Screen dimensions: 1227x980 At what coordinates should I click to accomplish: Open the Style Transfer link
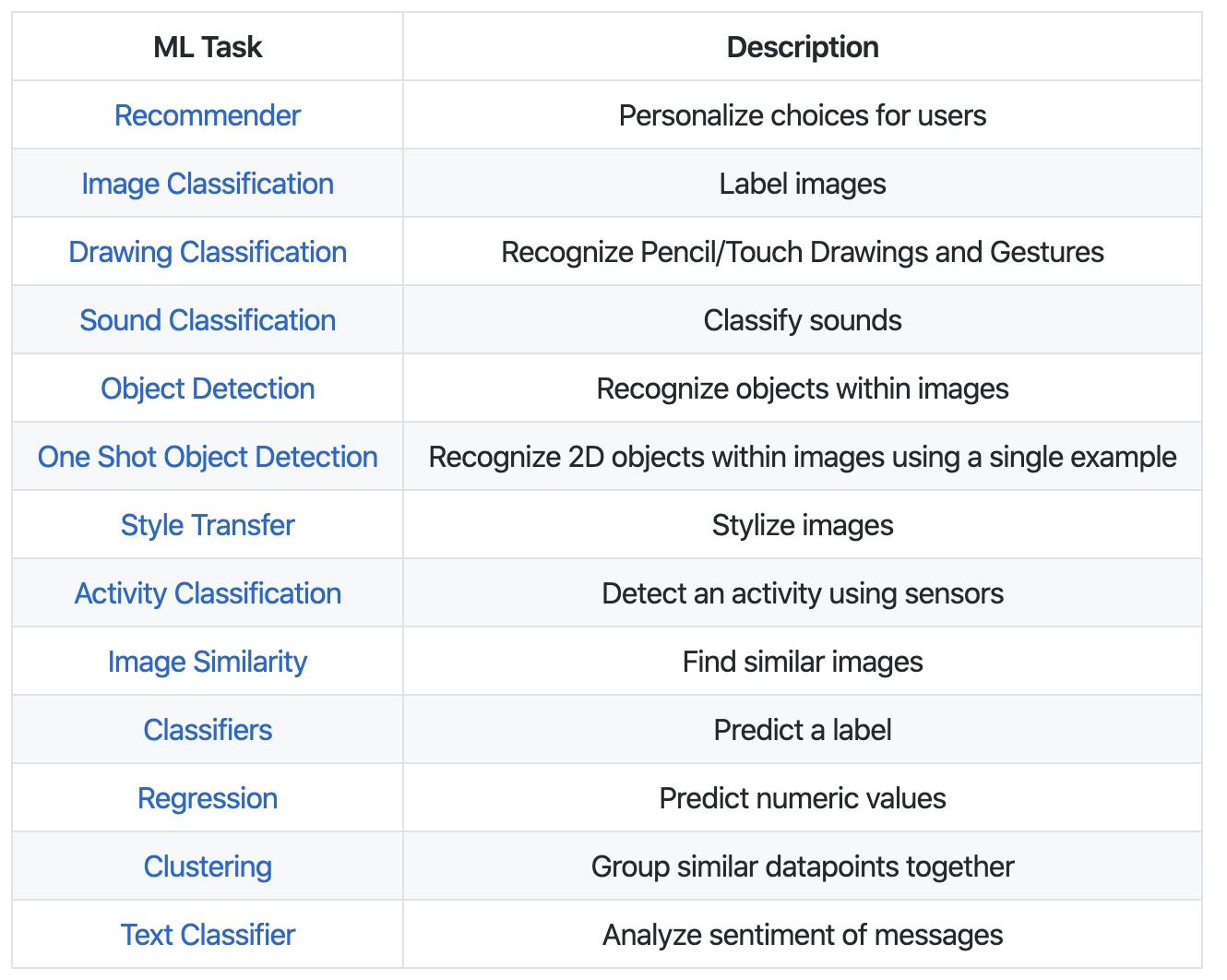click(x=208, y=525)
